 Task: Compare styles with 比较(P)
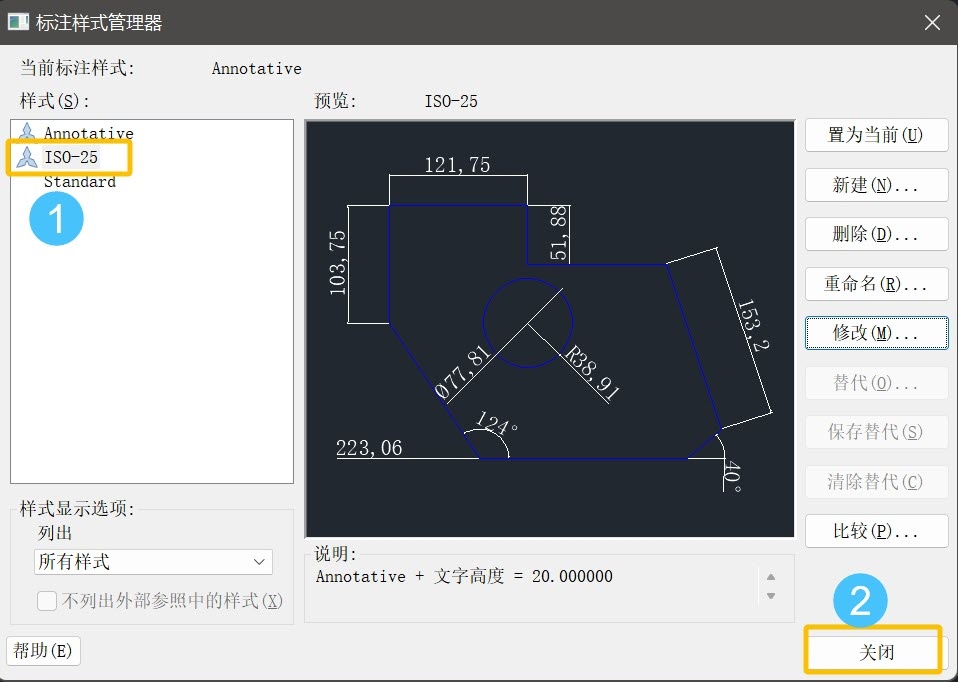coord(876,531)
